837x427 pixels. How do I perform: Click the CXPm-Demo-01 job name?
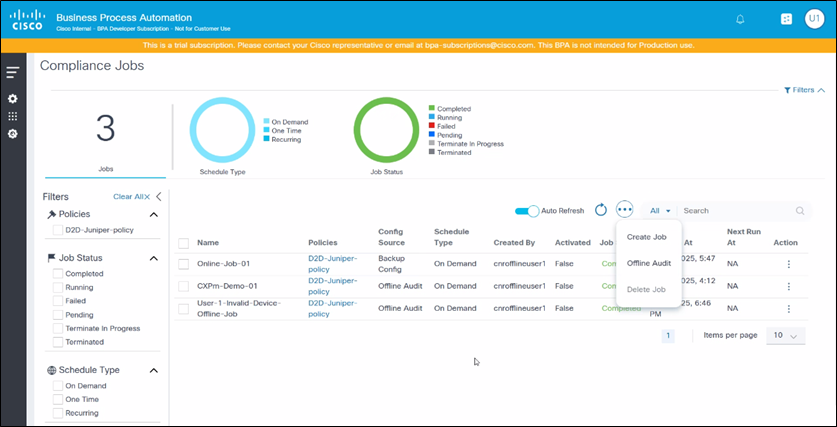click(x=227, y=286)
